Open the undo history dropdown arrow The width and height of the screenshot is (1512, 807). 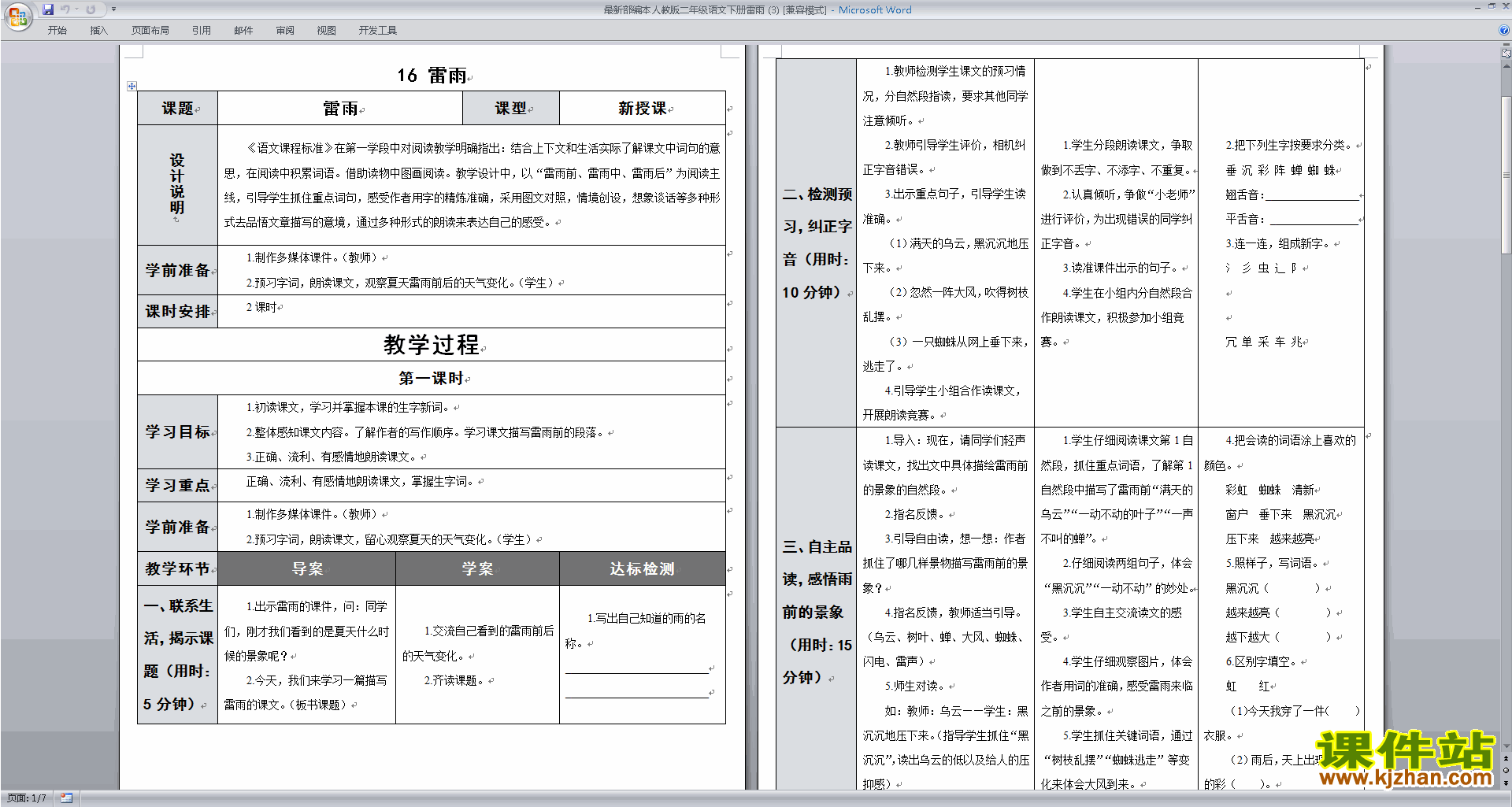[76, 9]
